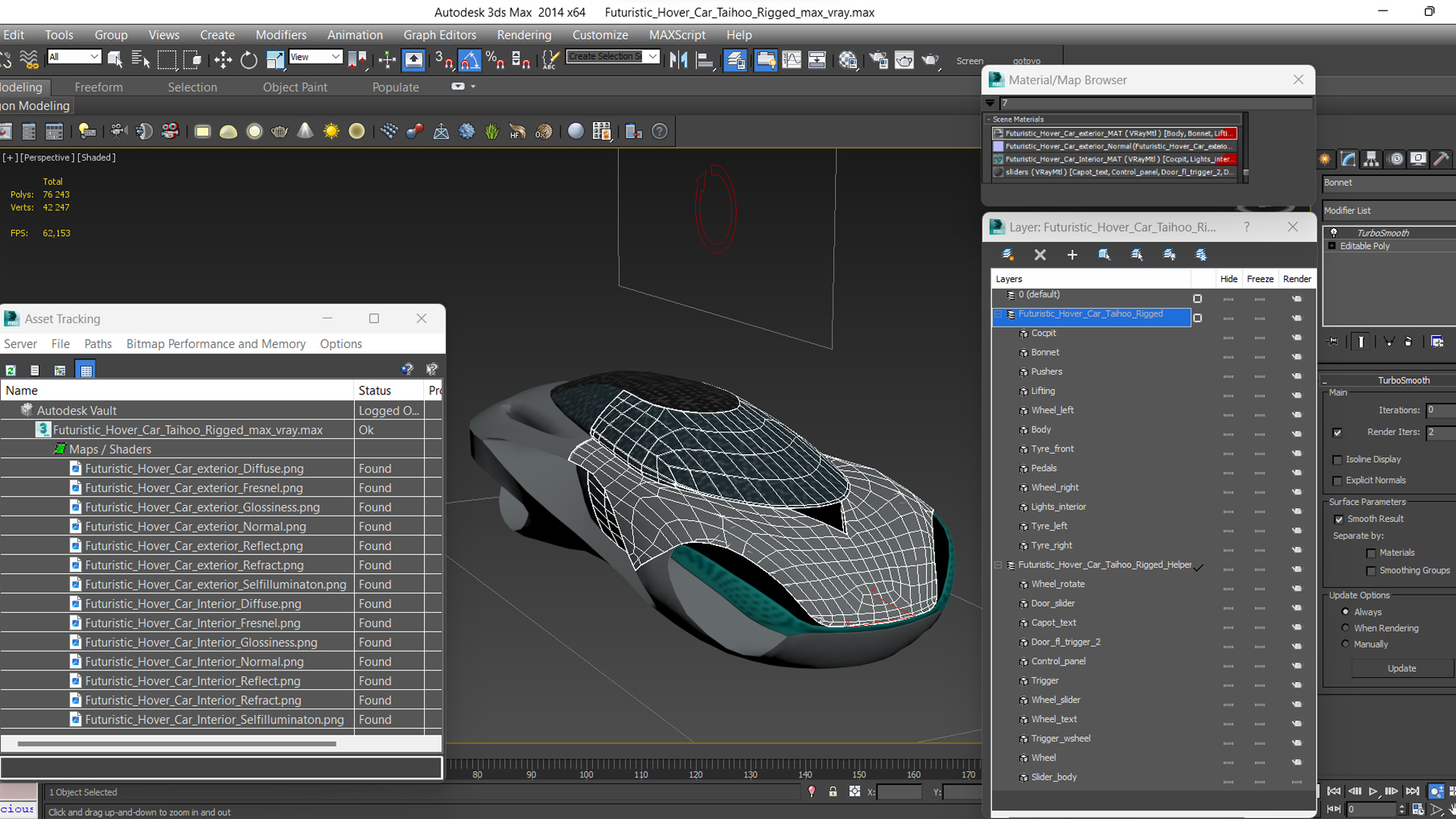Click Asset Tracking horizontal scrollbar

point(177,744)
